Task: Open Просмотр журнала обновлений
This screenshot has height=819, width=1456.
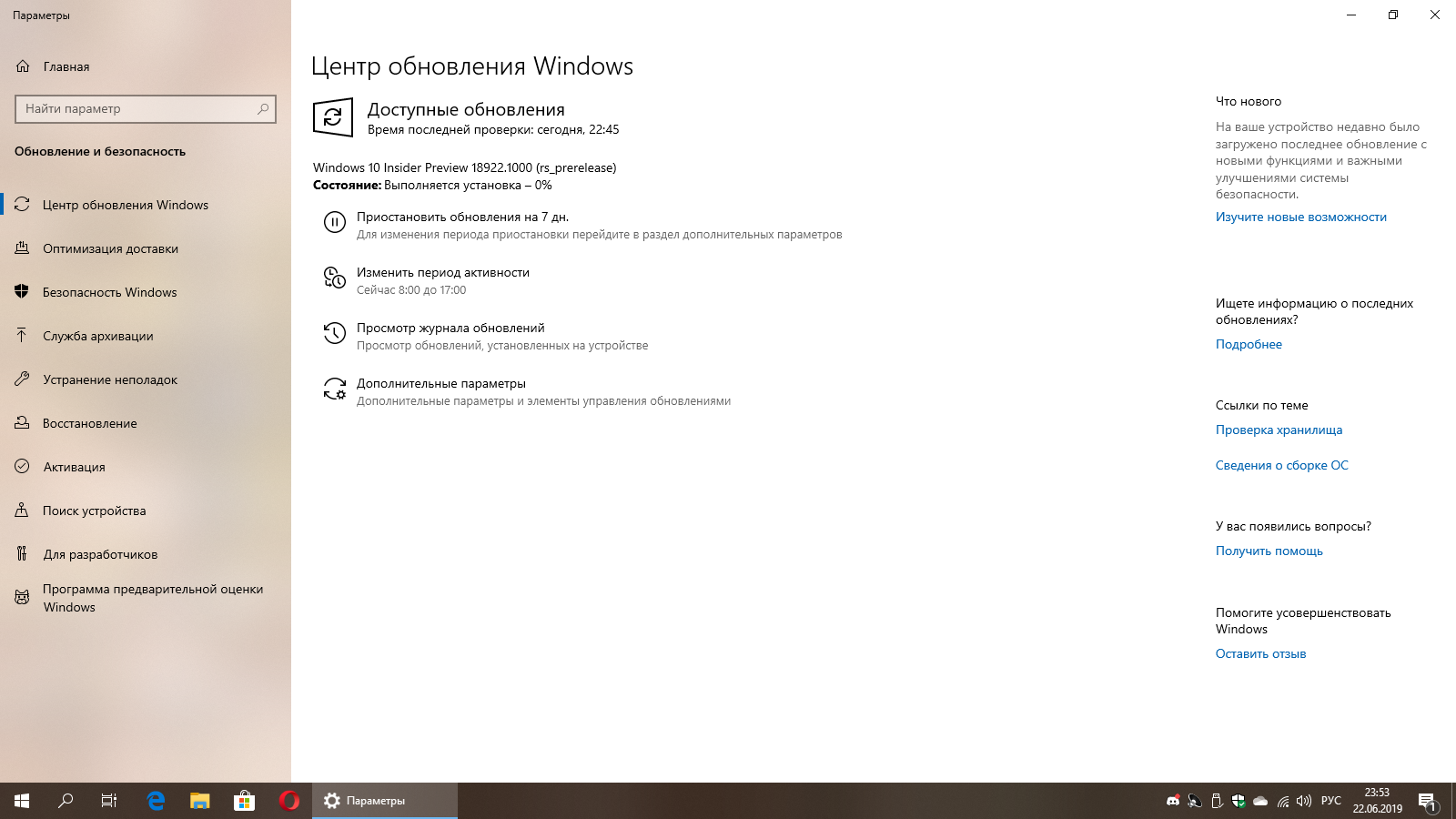Action: click(x=450, y=328)
